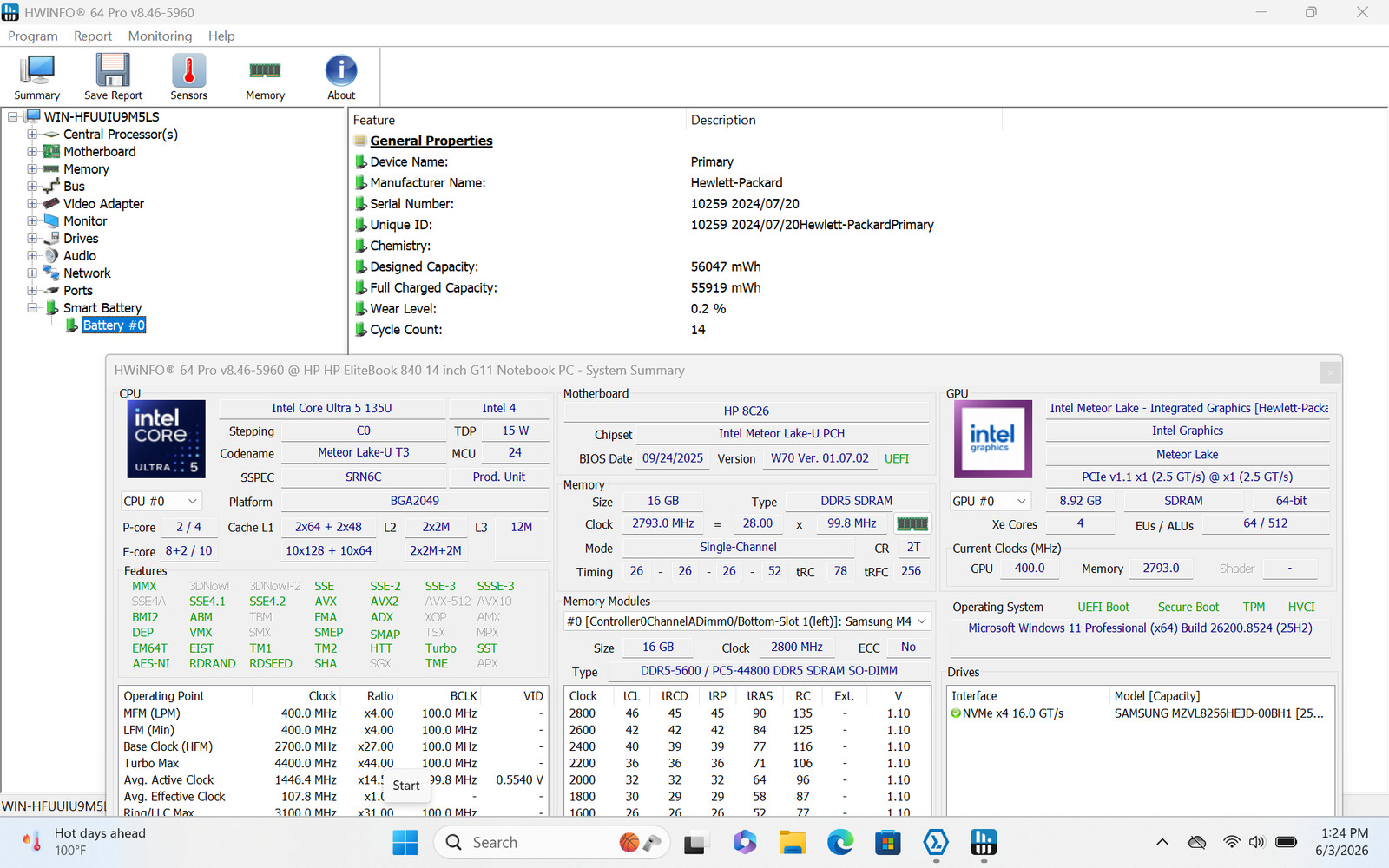This screenshot has width=1389, height=868.
Task: Show hidden tray icons chevron
Action: tap(1162, 842)
